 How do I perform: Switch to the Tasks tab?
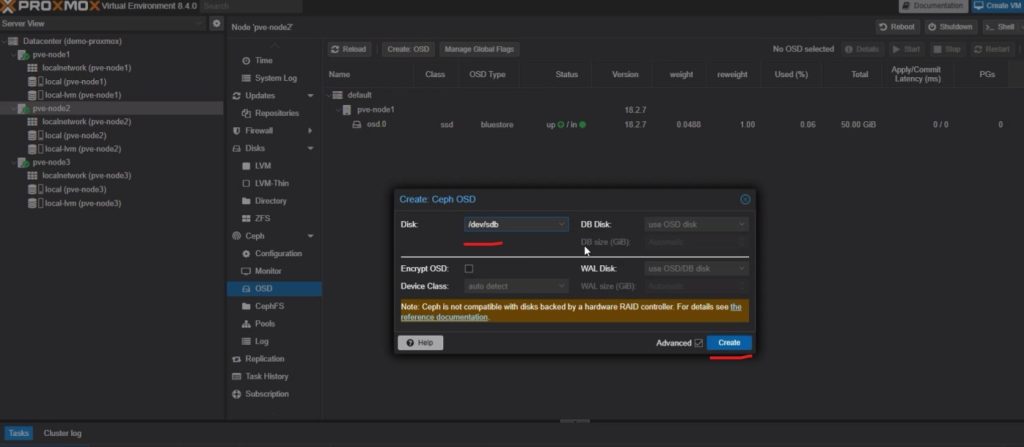(18, 433)
